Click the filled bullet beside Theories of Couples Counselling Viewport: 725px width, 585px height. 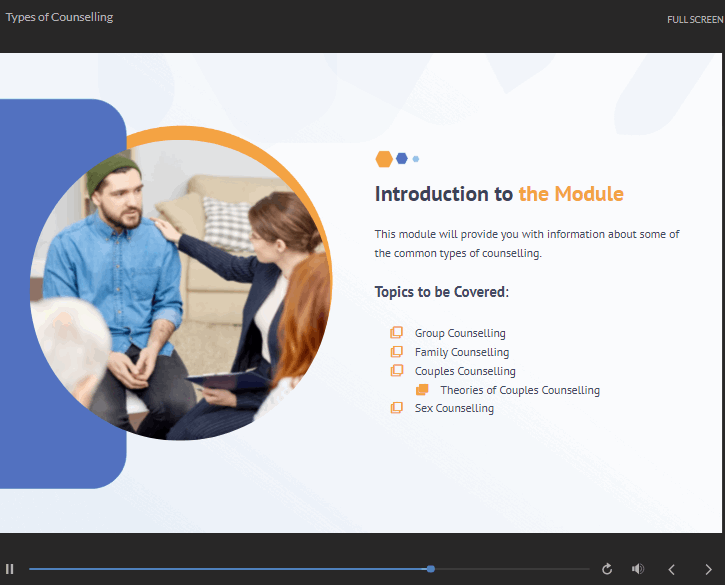point(422,389)
